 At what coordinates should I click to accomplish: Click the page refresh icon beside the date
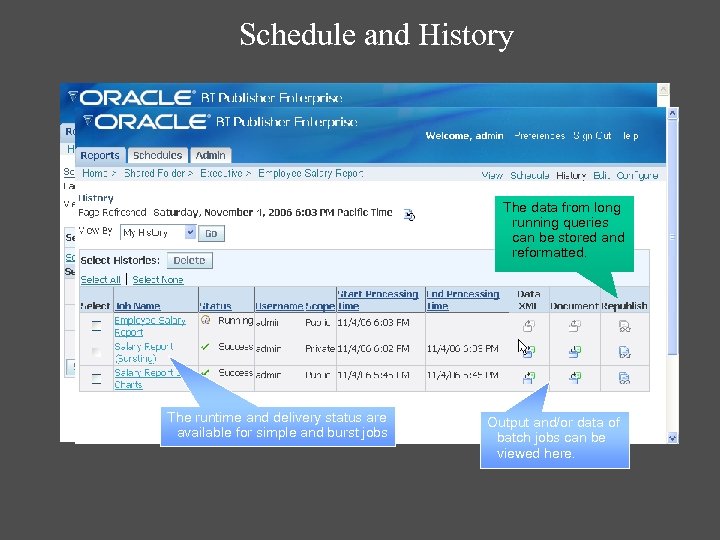tap(409, 214)
